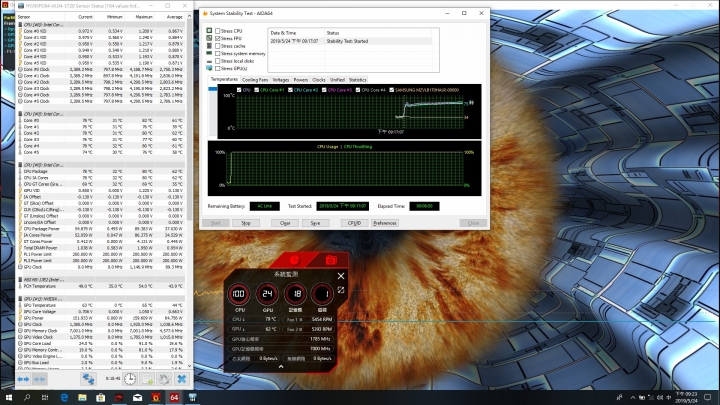Switch to AIDA64 taskbar icon
The height and width of the screenshot is (405, 720).
click(x=174, y=397)
